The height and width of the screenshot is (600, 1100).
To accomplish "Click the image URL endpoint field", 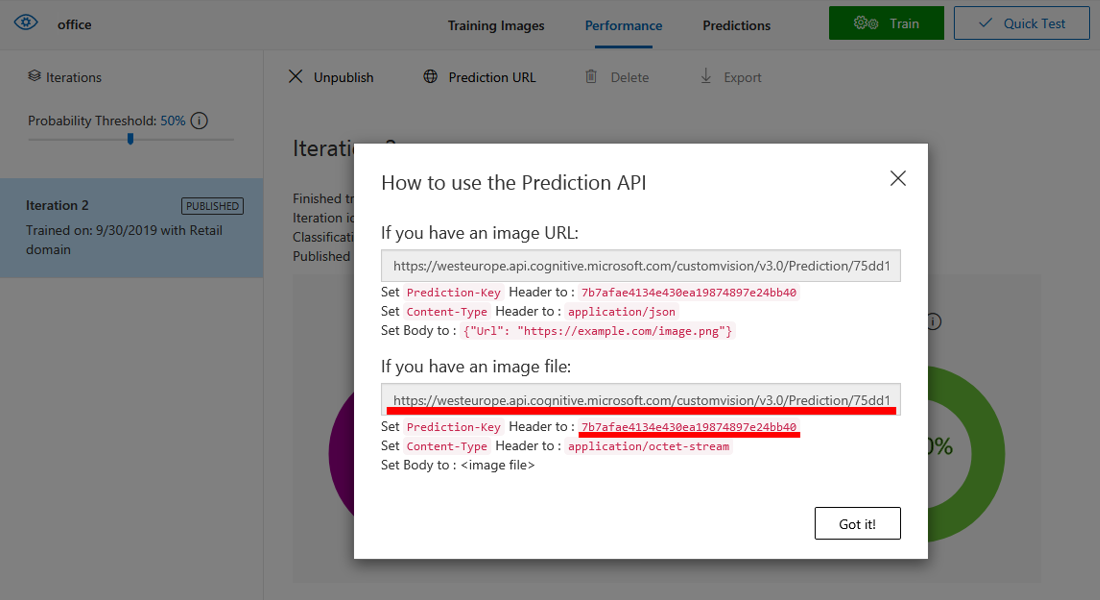I will tap(640, 266).
